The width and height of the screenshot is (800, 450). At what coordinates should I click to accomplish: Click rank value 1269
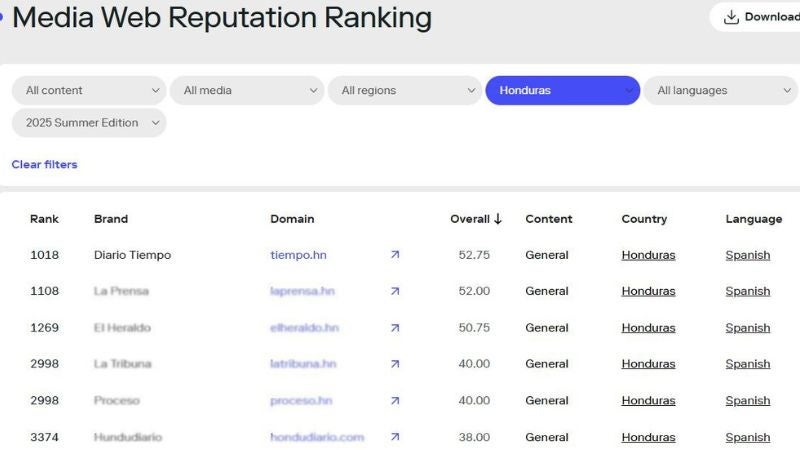pyautogui.click(x=44, y=328)
